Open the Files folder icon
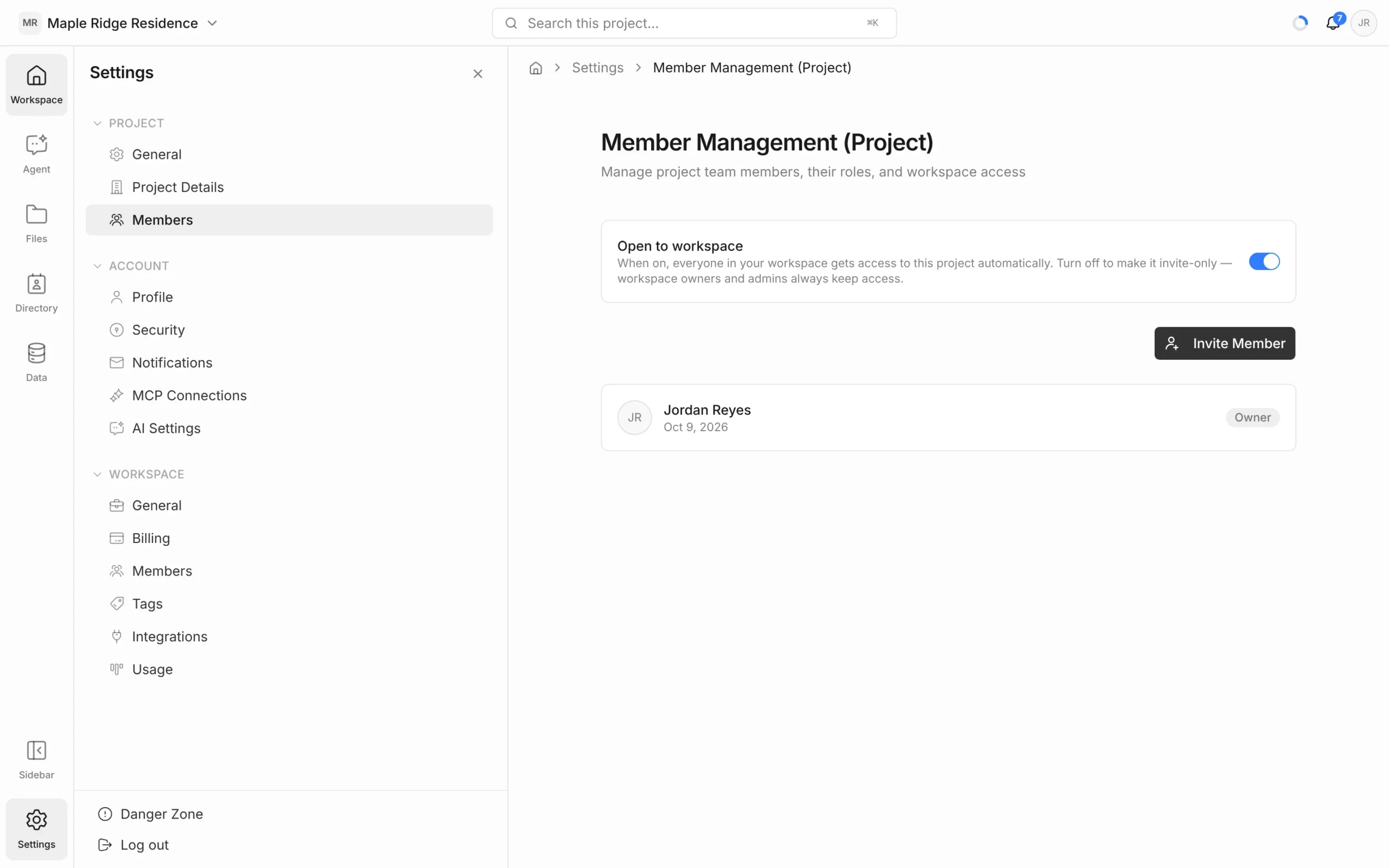1389x868 pixels. 36,224
